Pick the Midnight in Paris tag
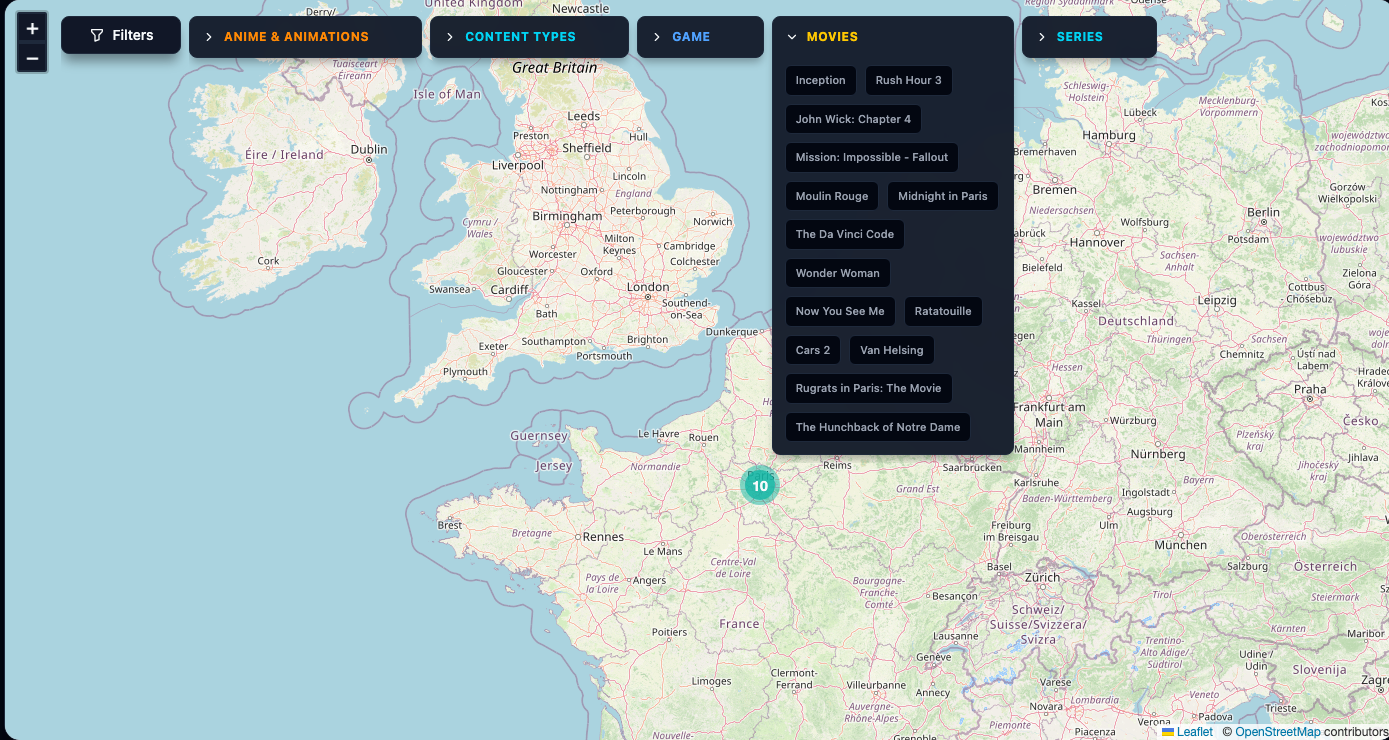 pyautogui.click(x=942, y=196)
